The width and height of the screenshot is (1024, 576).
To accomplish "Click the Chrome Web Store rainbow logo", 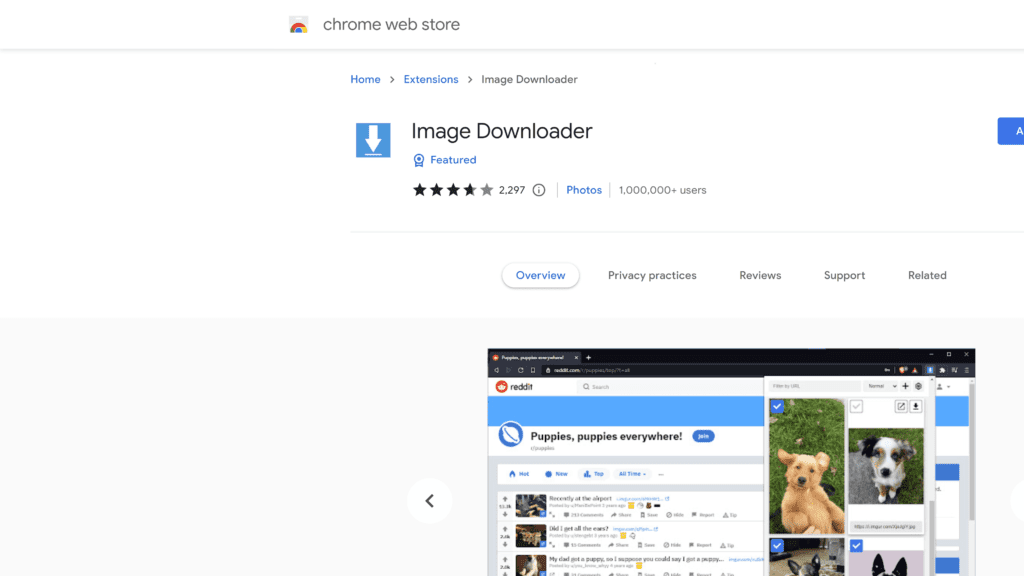I will (298, 25).
